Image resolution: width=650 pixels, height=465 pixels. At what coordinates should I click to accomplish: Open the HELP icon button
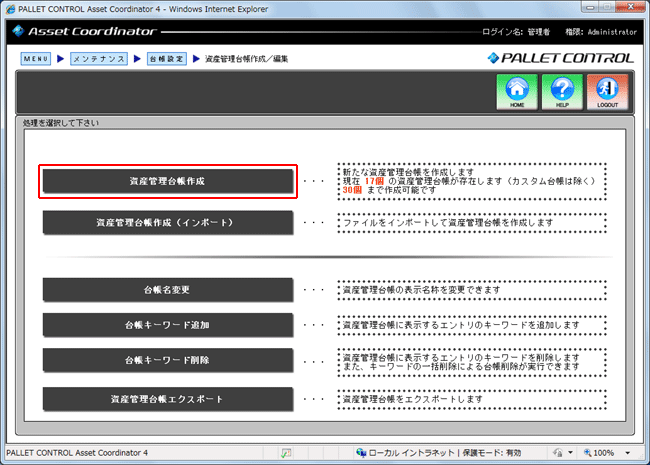562,92
